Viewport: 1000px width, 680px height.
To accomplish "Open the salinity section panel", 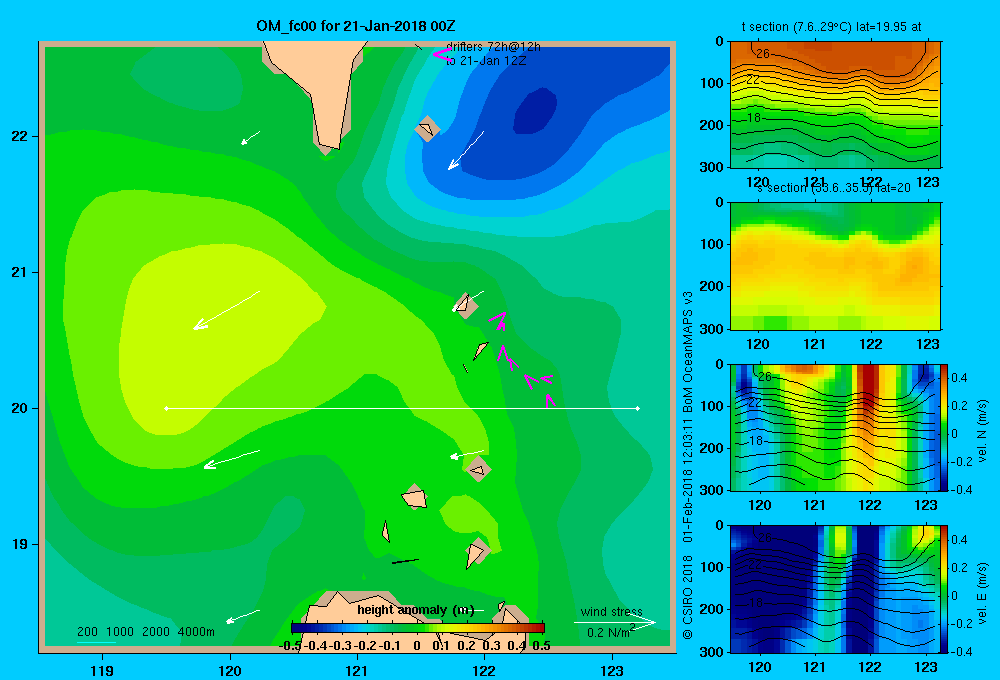I will tap(835, 266).
